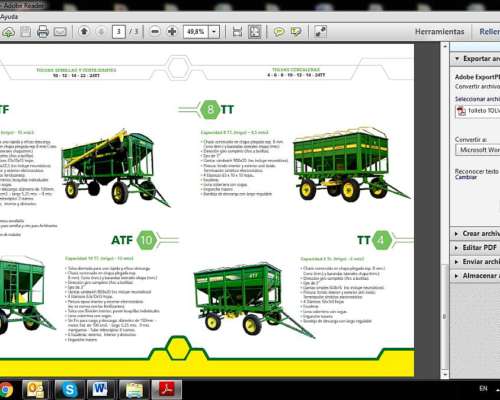This screenshot has width=500, height=400.
Task: Zoom out with the minus button
Action: point(155,32)
